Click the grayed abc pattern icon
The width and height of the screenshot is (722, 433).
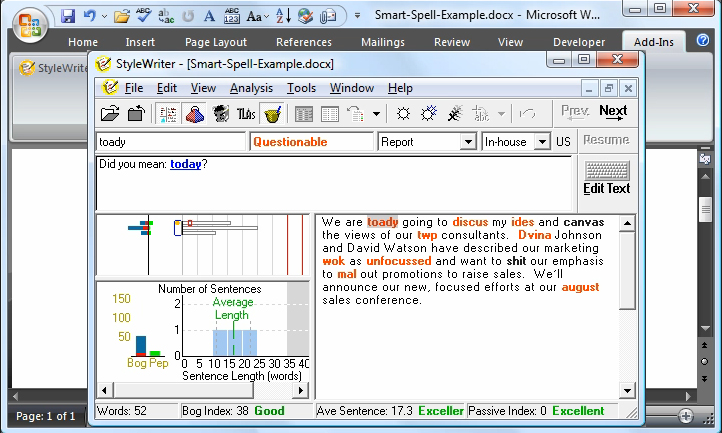(x=481, y=114)
